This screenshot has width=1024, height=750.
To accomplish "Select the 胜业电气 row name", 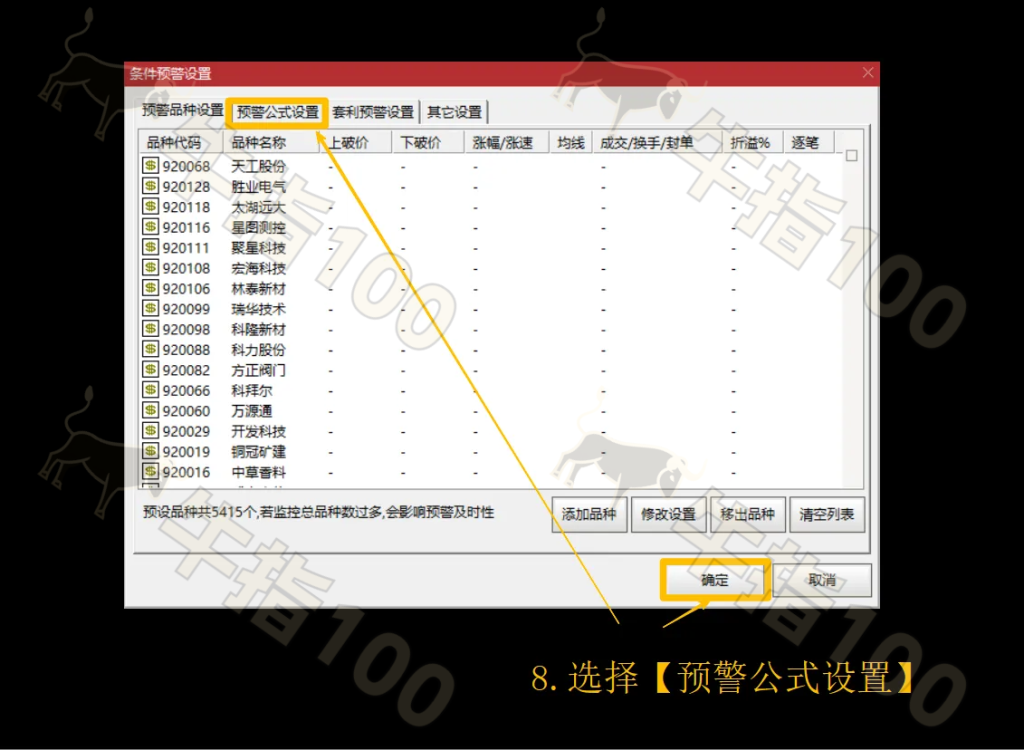I will [x=259, y=187].
